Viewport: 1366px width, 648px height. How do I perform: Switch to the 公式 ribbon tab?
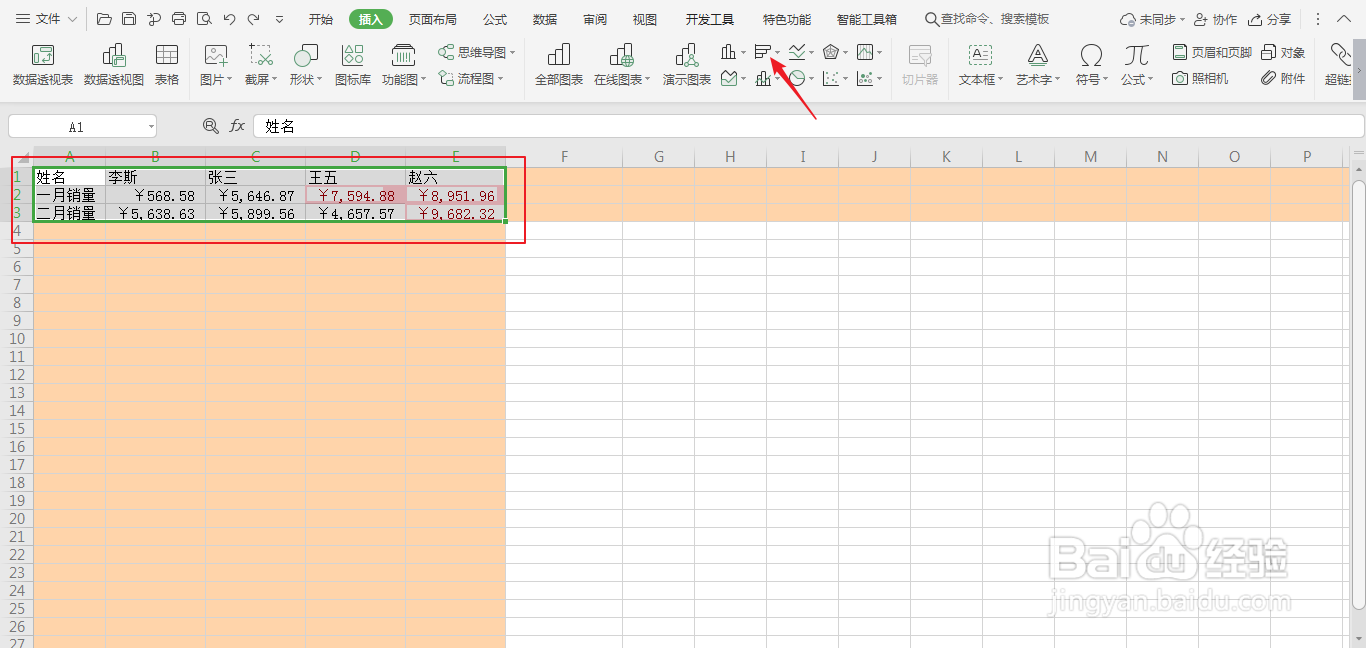pyautogui.click(x=494, y=19)
